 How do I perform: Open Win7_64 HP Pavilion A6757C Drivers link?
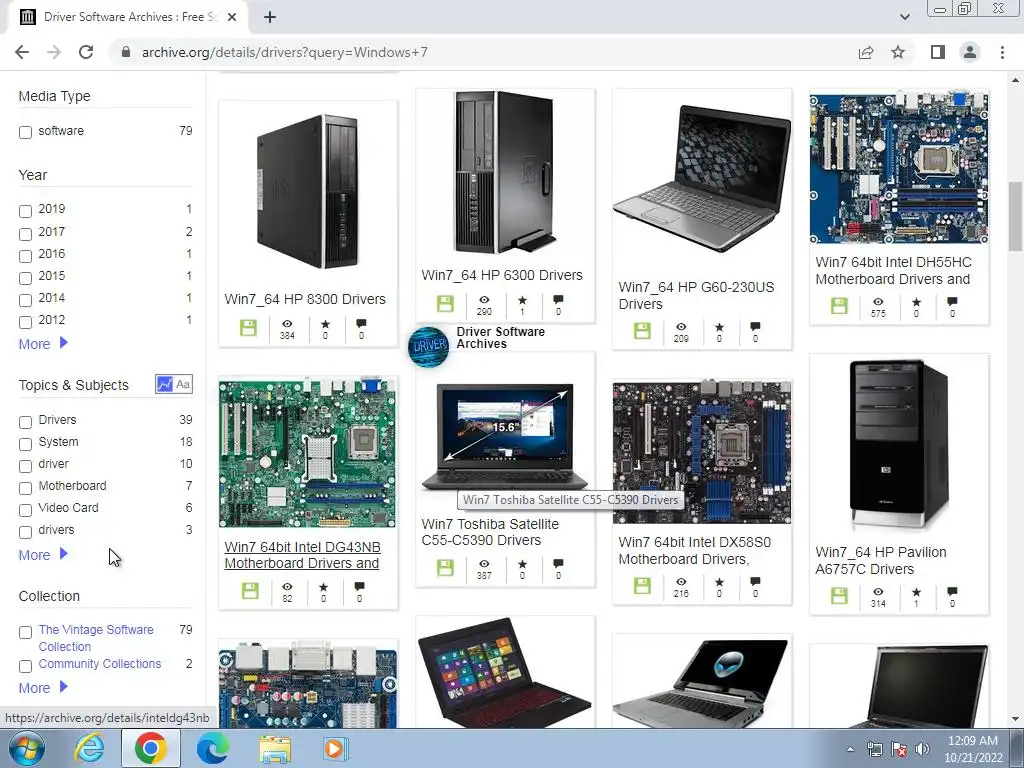[x=880, y=560]
